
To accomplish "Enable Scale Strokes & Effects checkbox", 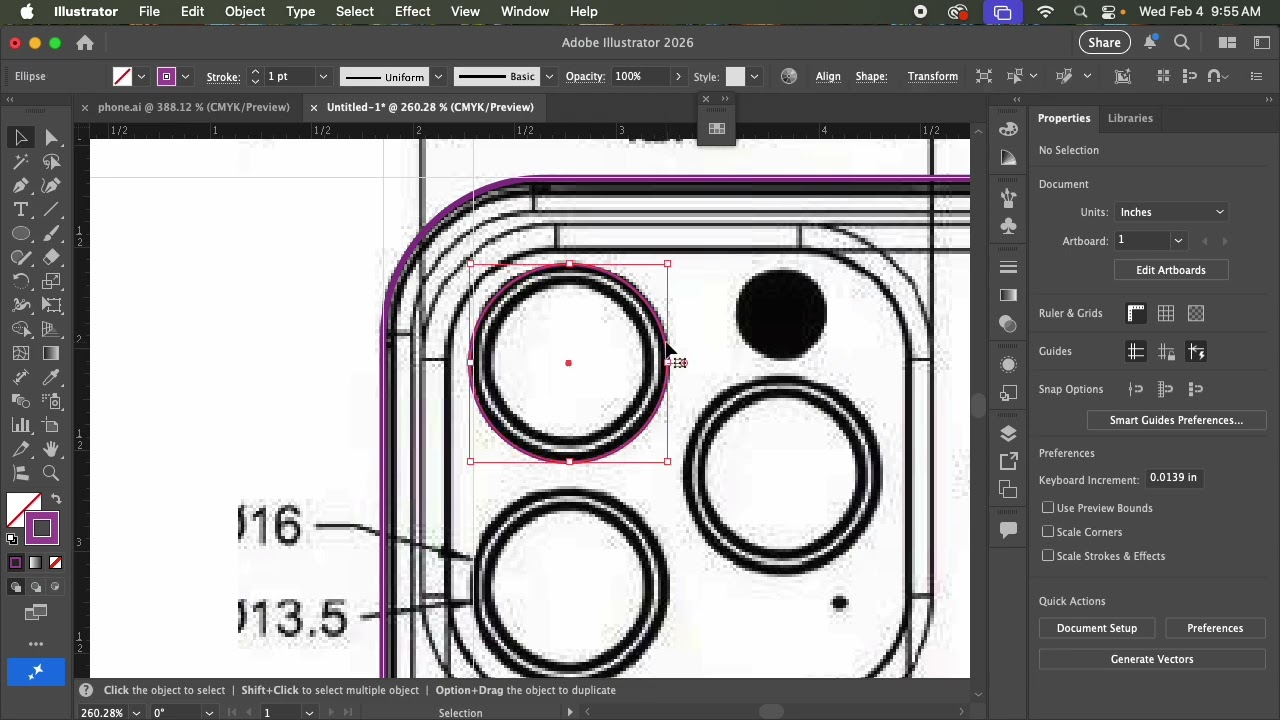I will point(1048,556).
